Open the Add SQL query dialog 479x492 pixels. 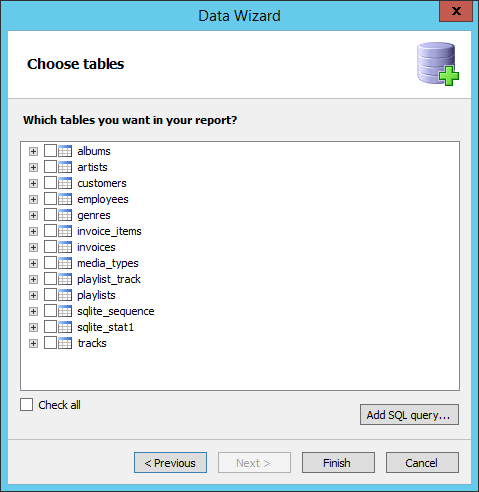(x=409, y=415)
